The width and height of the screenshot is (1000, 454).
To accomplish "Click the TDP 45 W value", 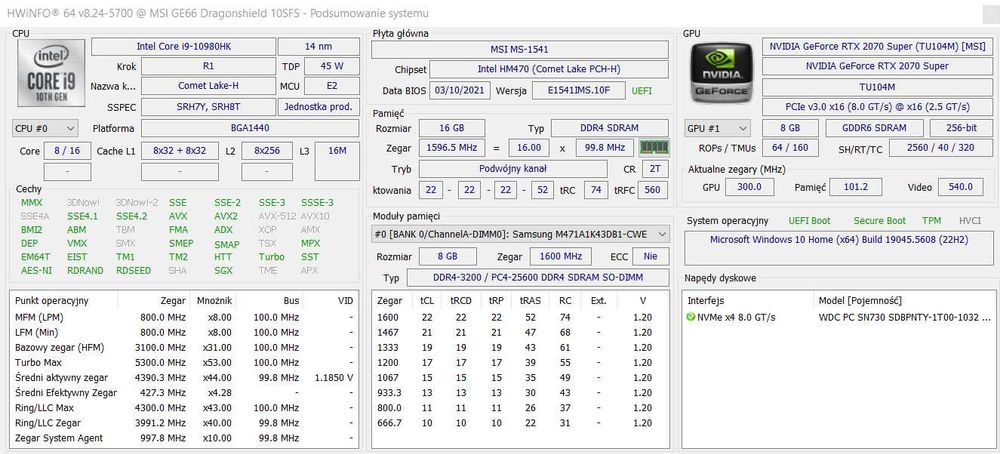I will pos(332,66).
